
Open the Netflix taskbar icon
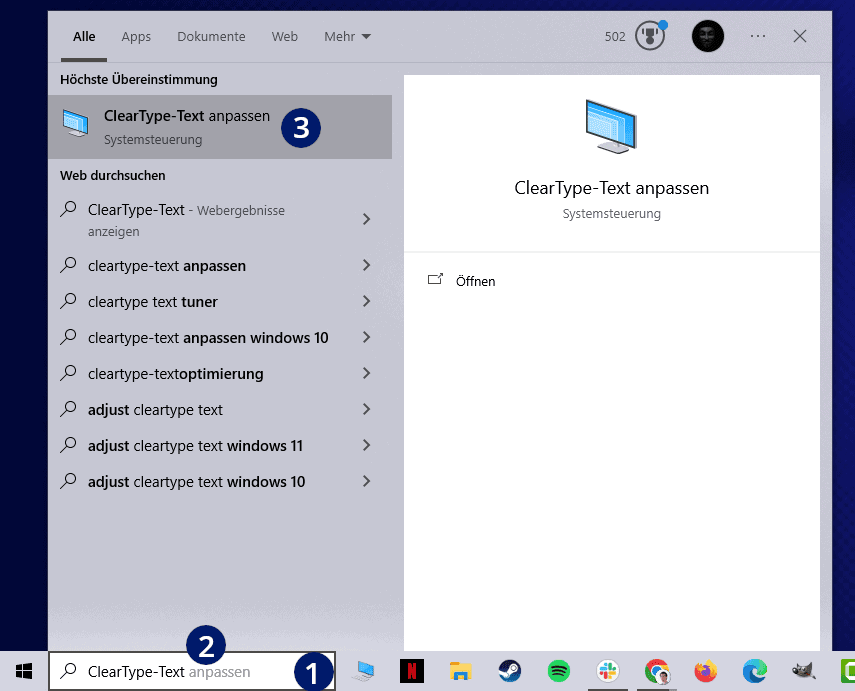(x=412, y=671)
